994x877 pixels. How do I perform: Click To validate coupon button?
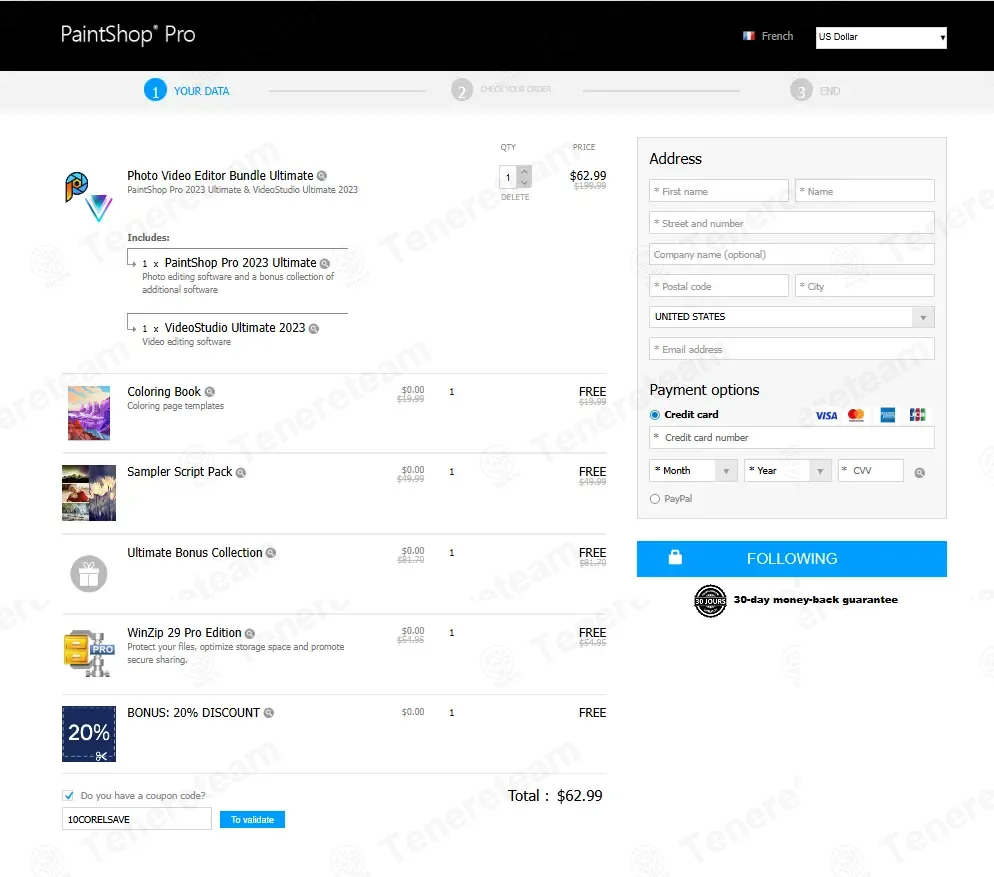click(x=252, y=819)
